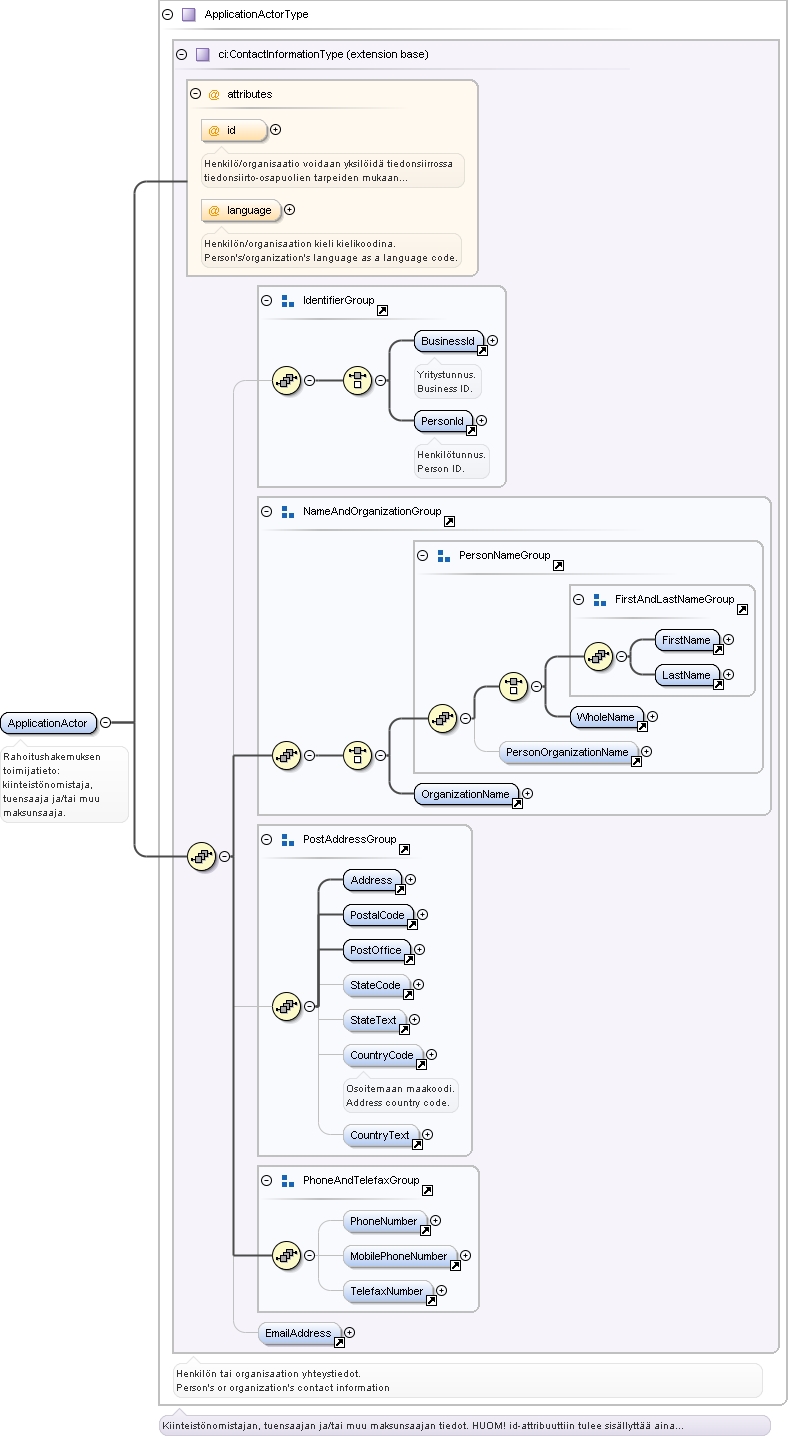Select the PostalCode element
Image resolution: width=789 pixels, height=1439 pixels.
point(378,915)
